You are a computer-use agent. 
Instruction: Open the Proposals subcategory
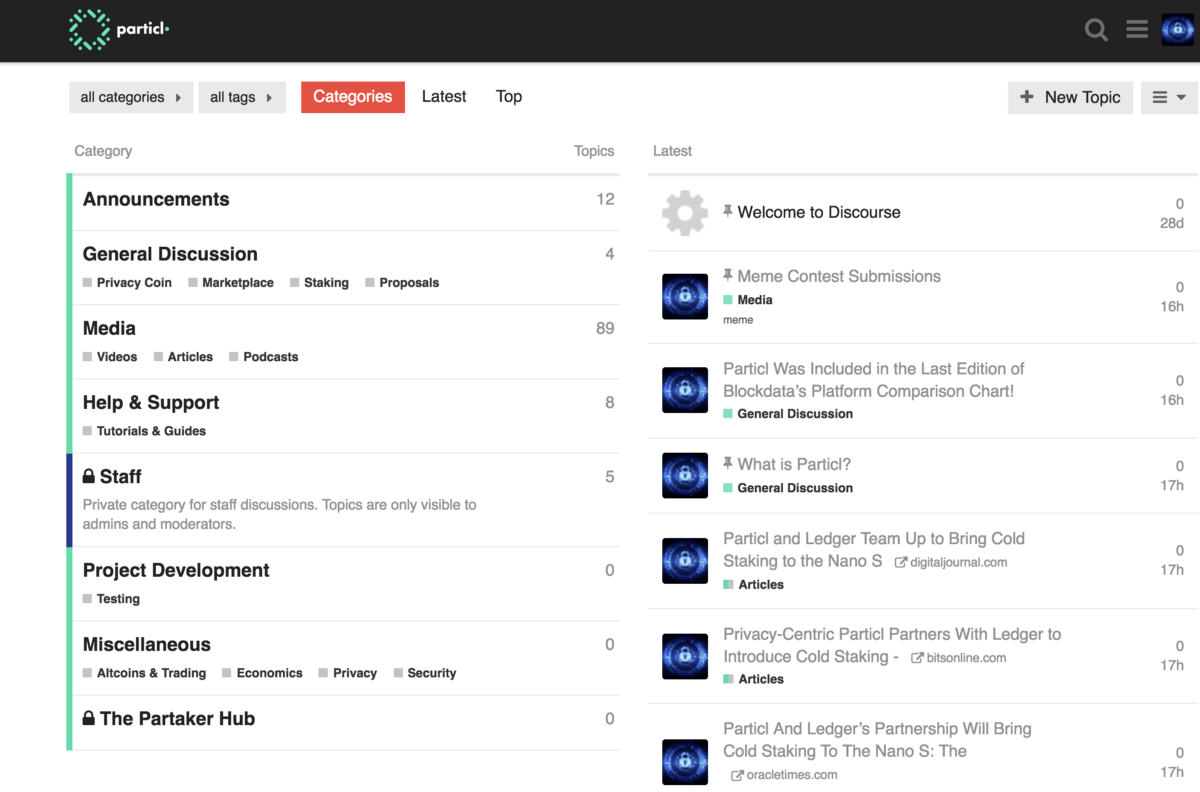point(402,283)
